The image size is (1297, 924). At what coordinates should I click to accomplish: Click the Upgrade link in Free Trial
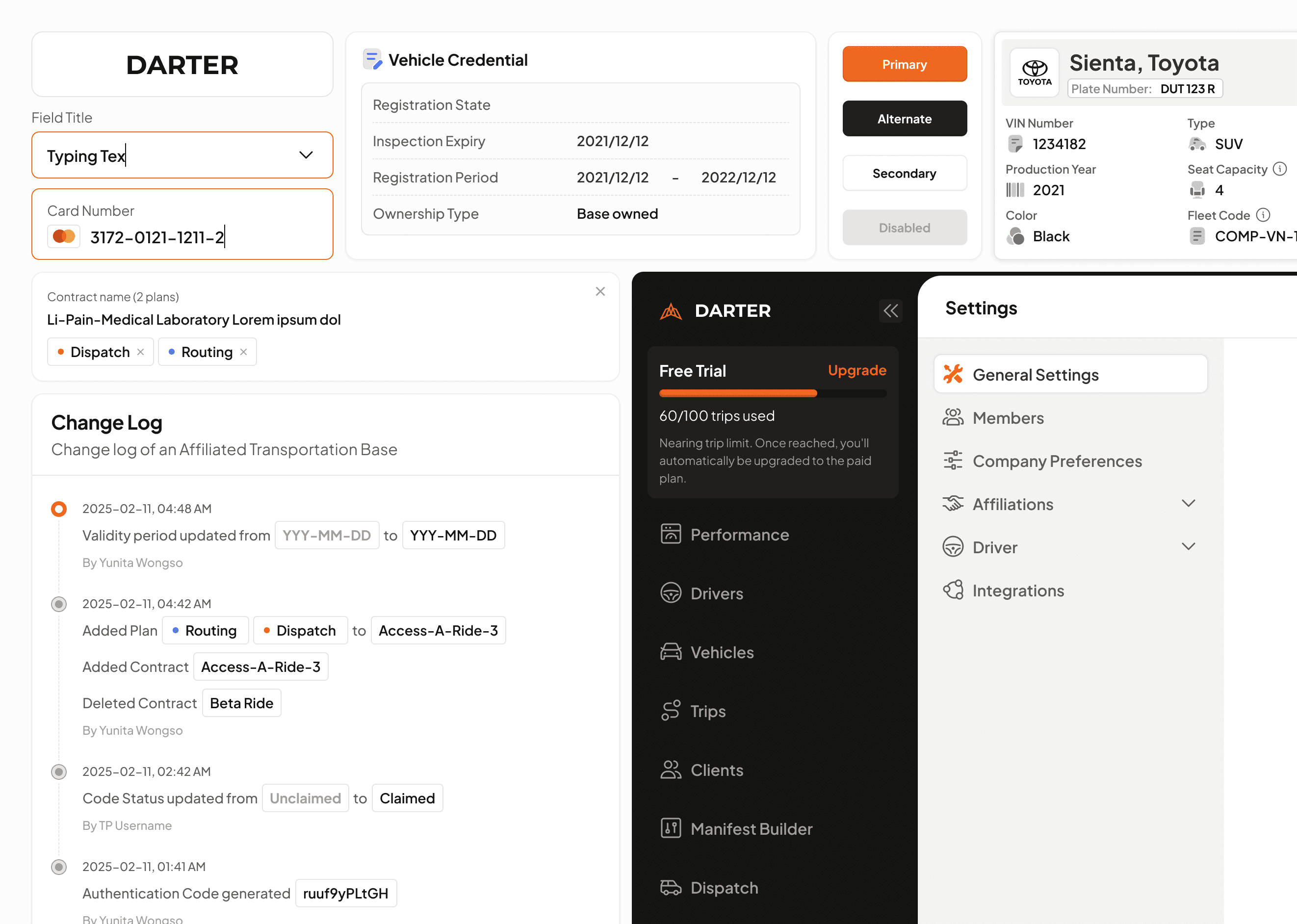coord(856,370)
